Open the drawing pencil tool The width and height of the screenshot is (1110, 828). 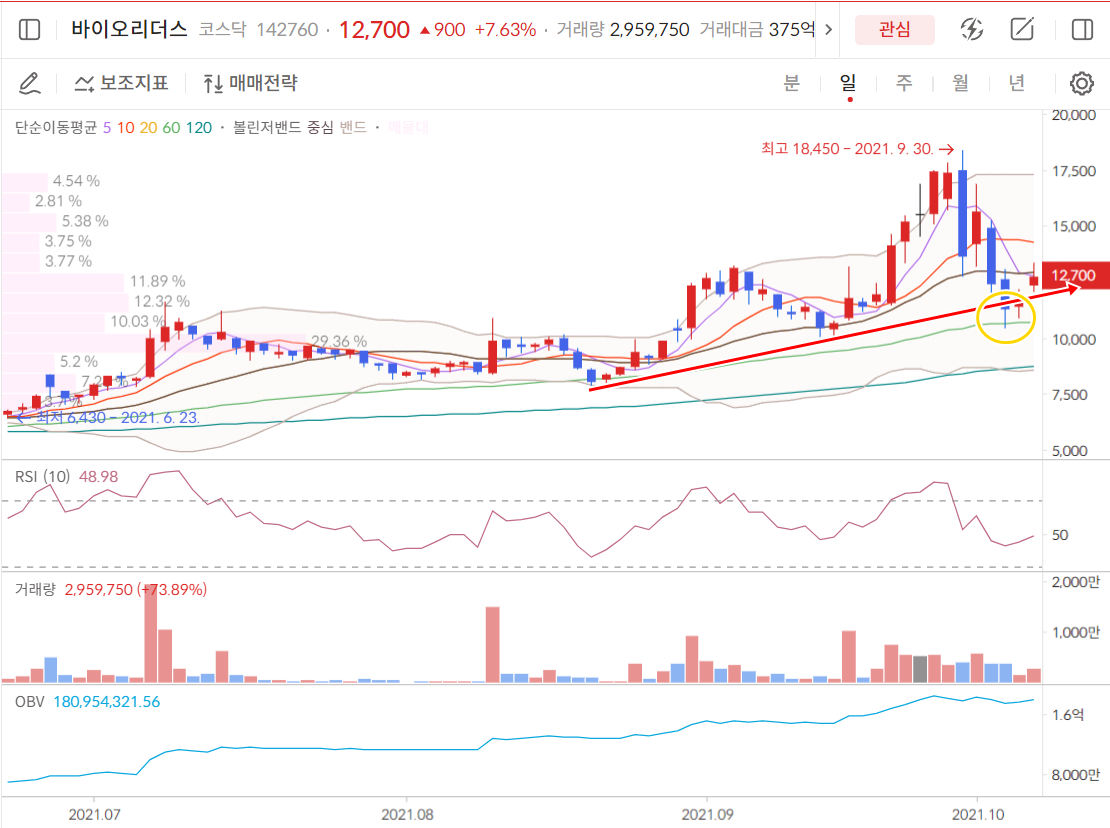coord(30,83)
